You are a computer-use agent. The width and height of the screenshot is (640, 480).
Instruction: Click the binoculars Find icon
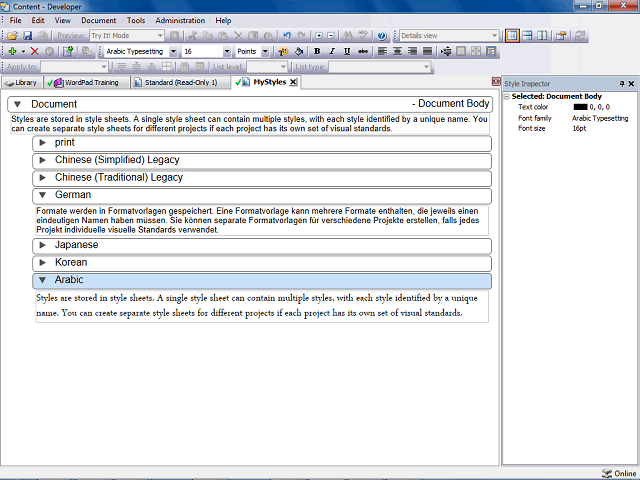click(x=348, y=36)
